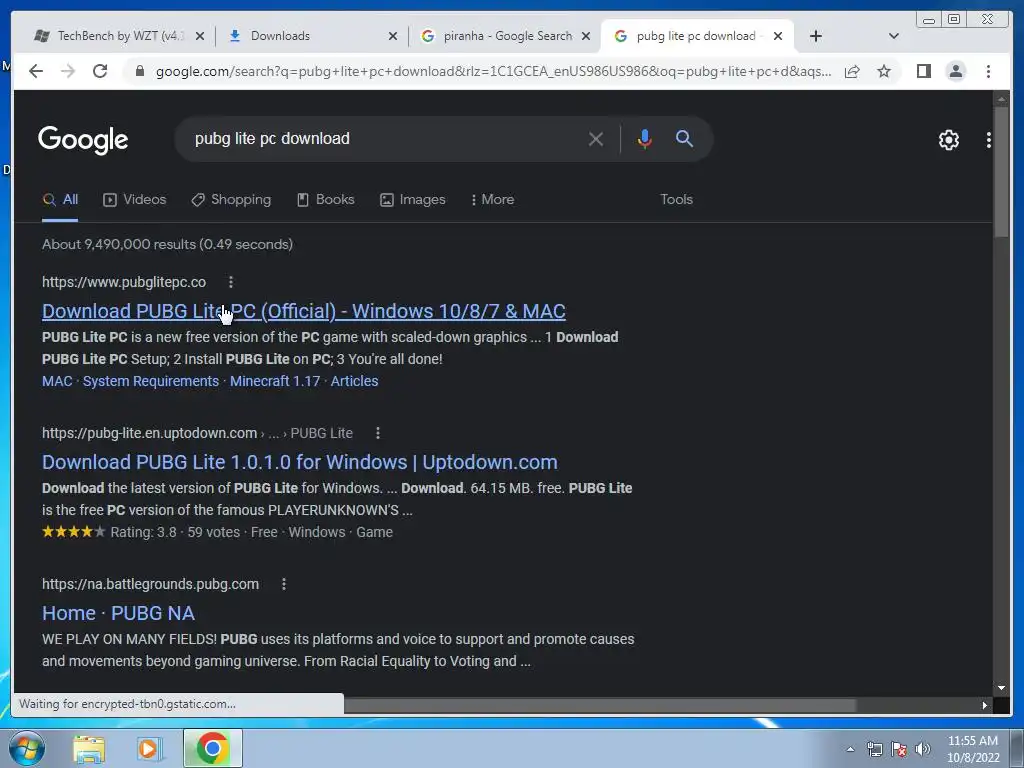The height and width of the screenshot is (768, 1024).
Task: Clear the search box with X
Action: point(596,139)
